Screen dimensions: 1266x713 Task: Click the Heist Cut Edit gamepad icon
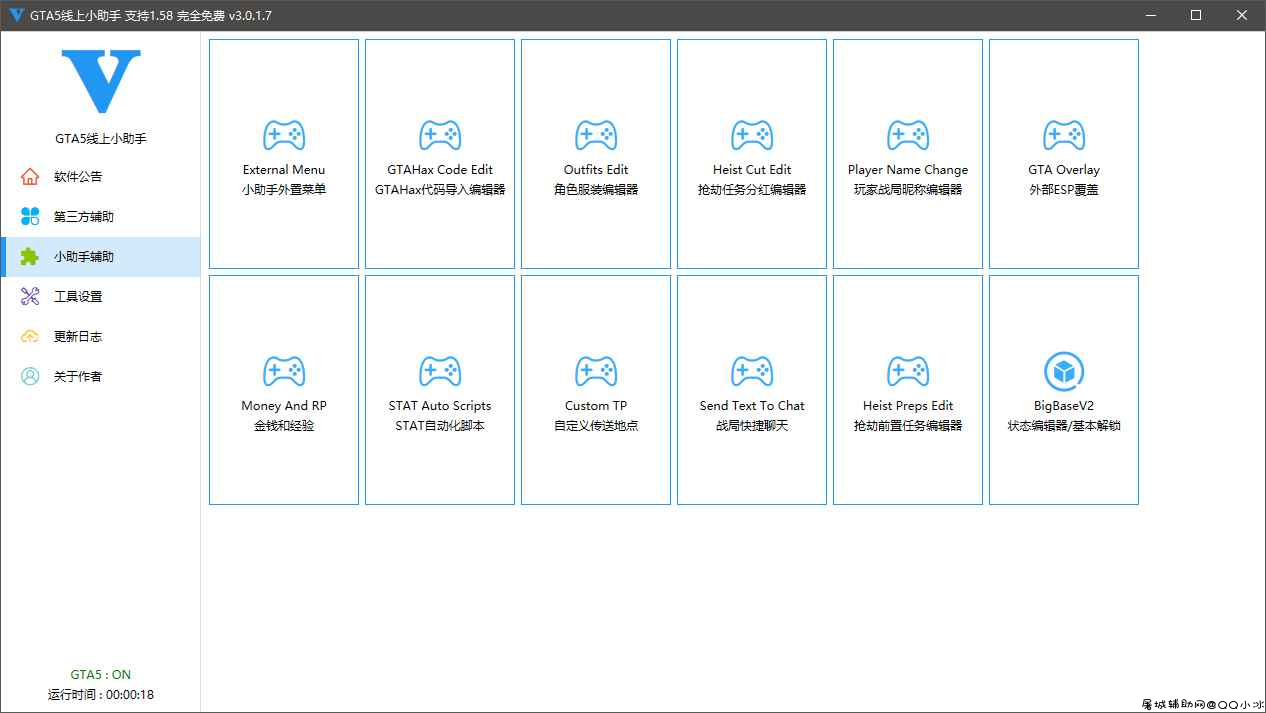[x=752, y=136]
